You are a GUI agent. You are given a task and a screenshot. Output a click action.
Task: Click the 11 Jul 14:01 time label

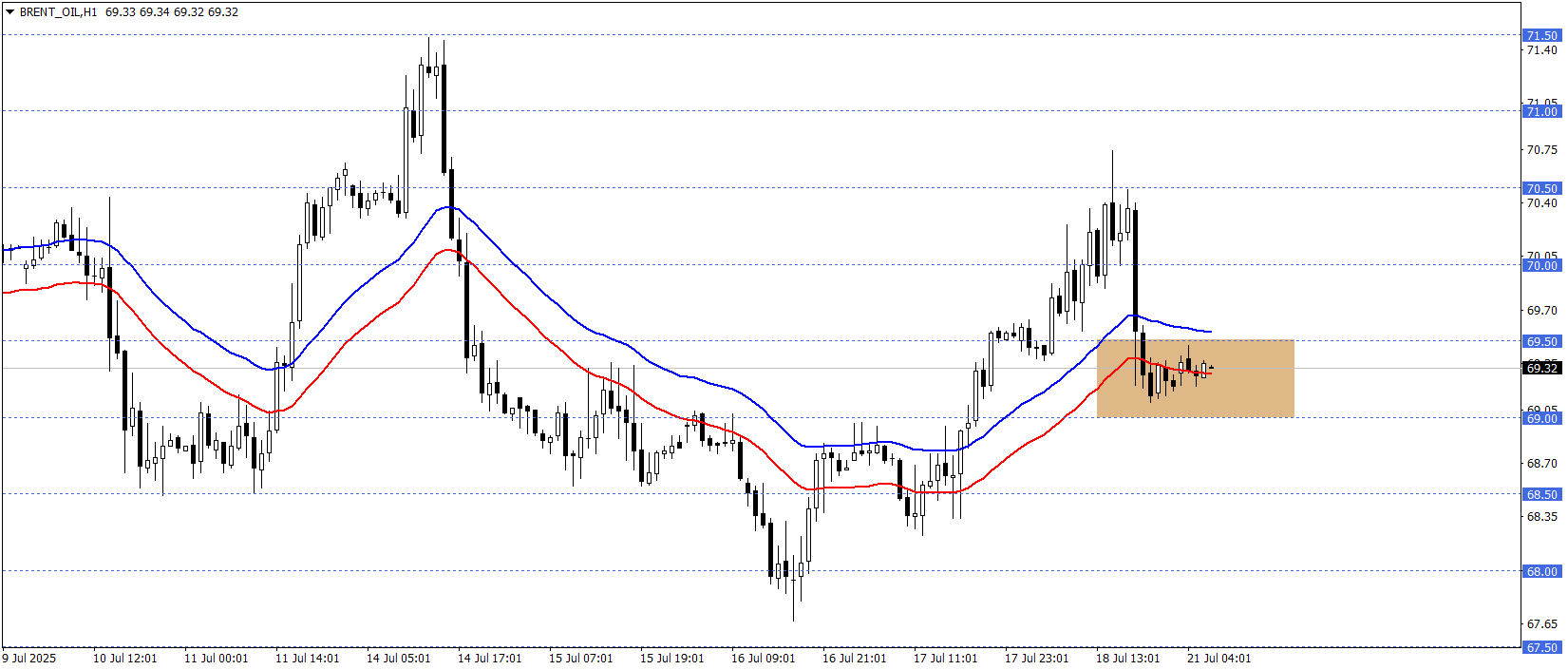(x=308, y=658)
